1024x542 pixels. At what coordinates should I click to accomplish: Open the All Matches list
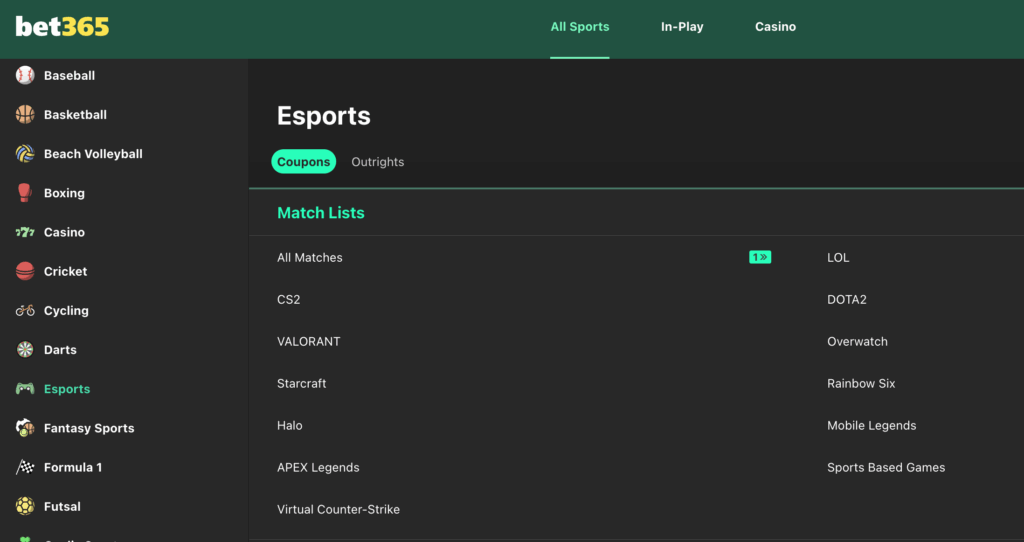tap(310, 257)
